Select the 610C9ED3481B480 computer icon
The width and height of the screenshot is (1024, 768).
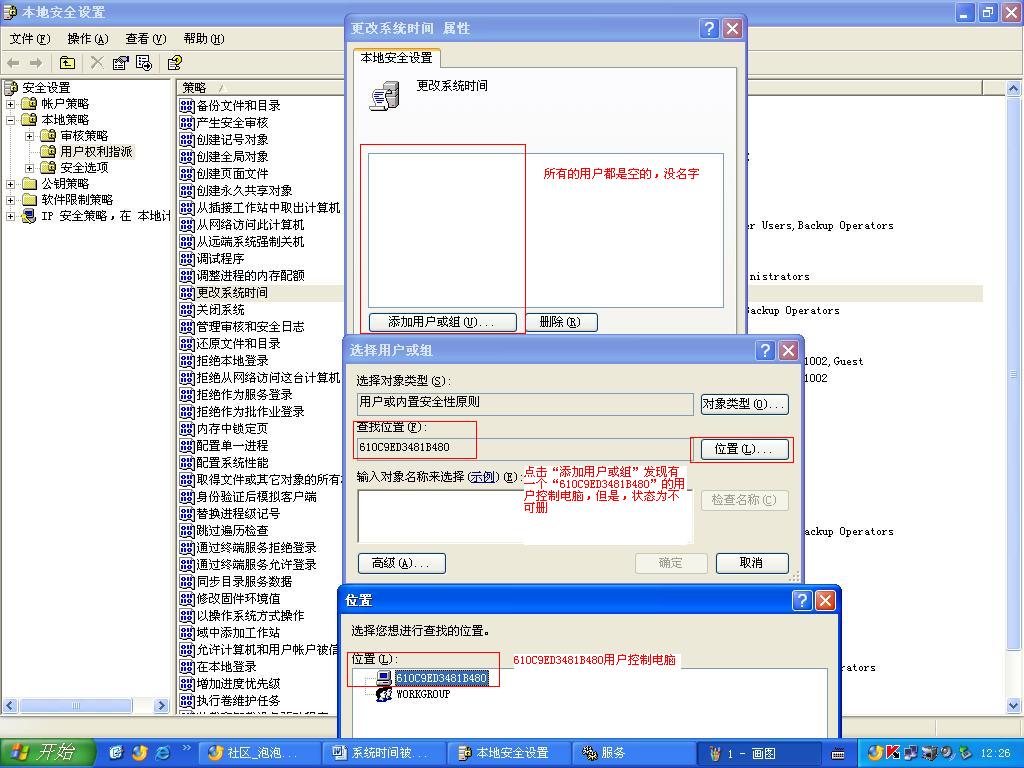pyautogui.click(x=383, y=678)
